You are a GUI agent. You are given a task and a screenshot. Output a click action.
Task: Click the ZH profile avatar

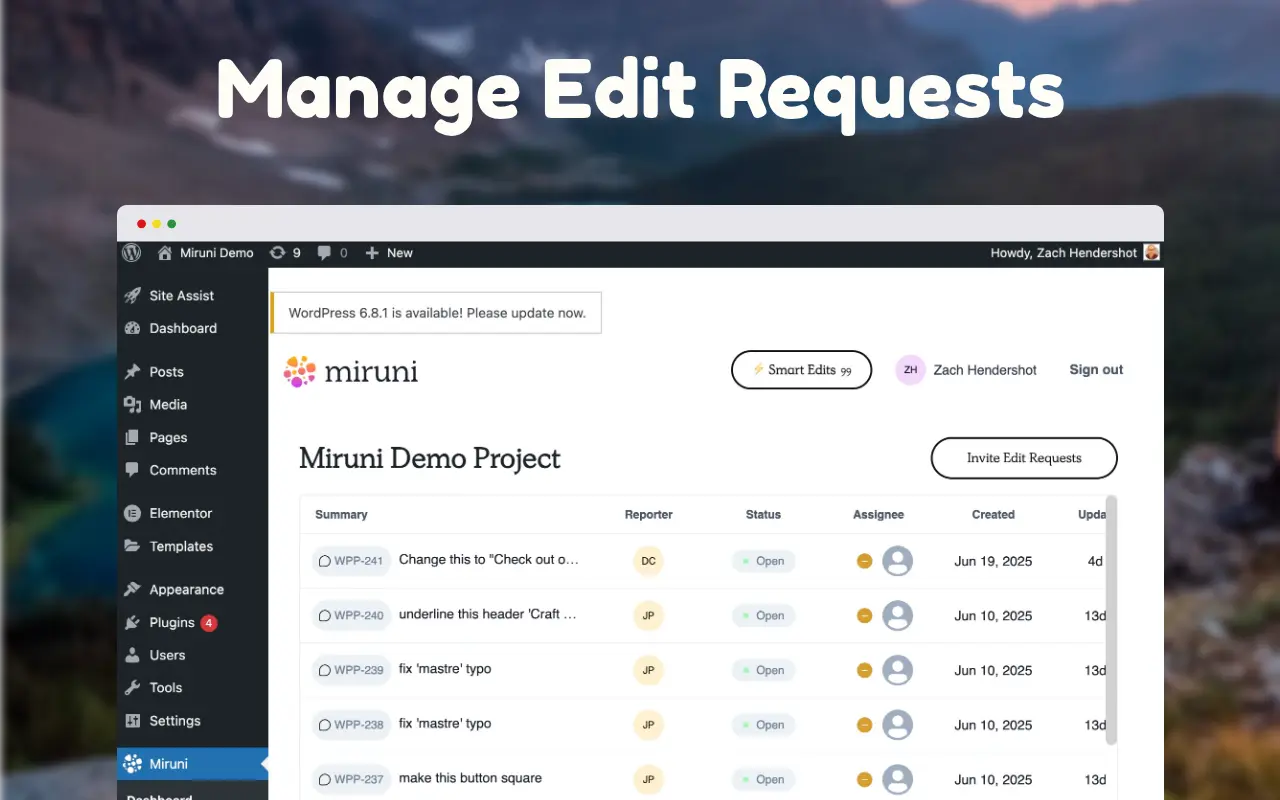click(910, 370)
